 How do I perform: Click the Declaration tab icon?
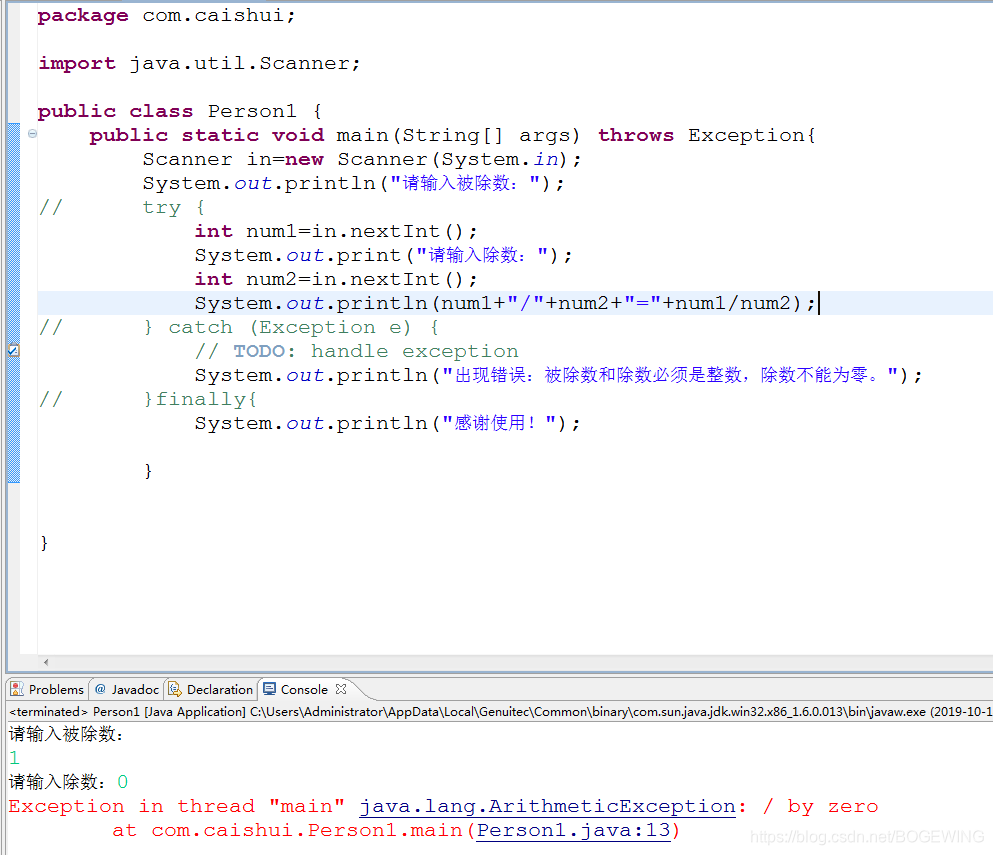[175, 689]
